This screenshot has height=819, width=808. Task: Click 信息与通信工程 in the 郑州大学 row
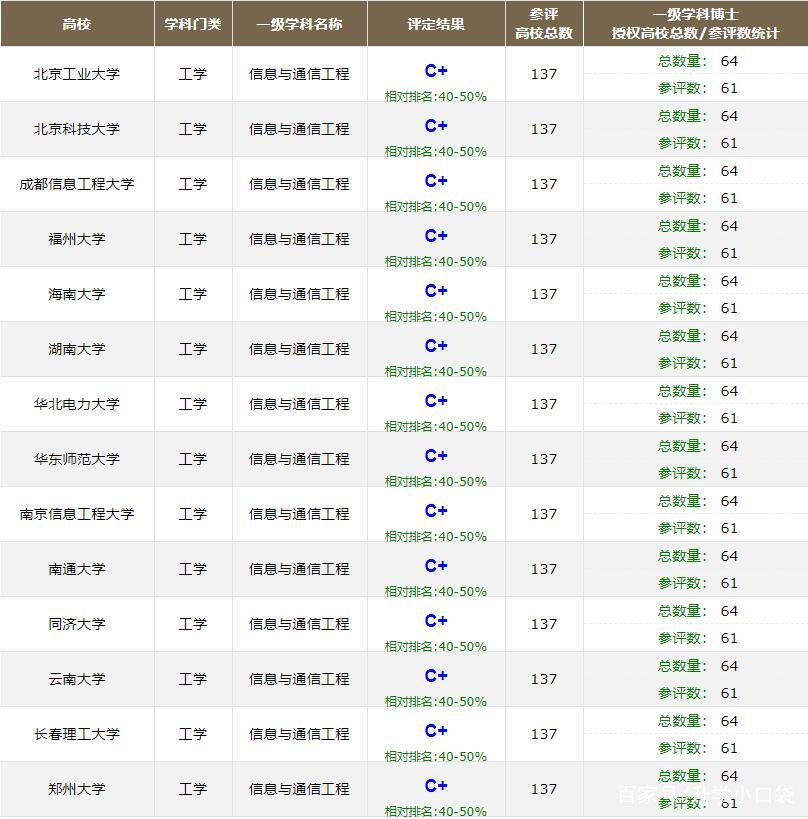299,789
